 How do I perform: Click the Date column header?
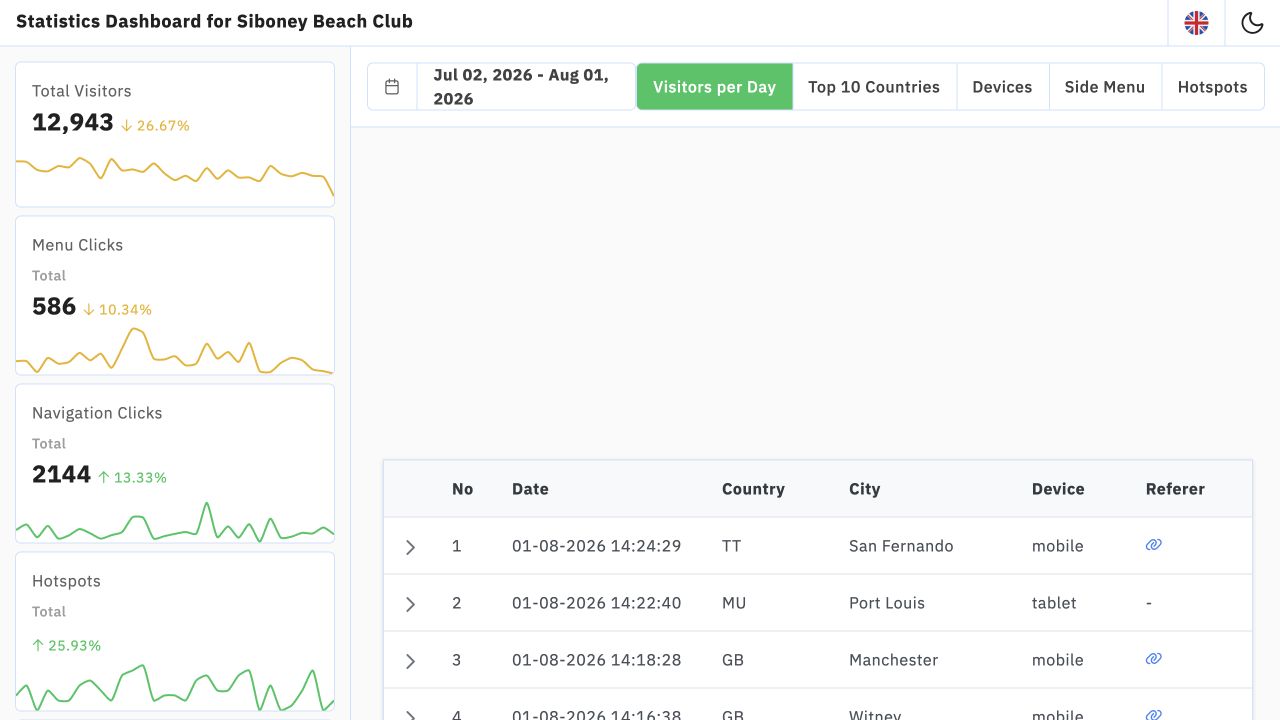[x=530, y=489]
